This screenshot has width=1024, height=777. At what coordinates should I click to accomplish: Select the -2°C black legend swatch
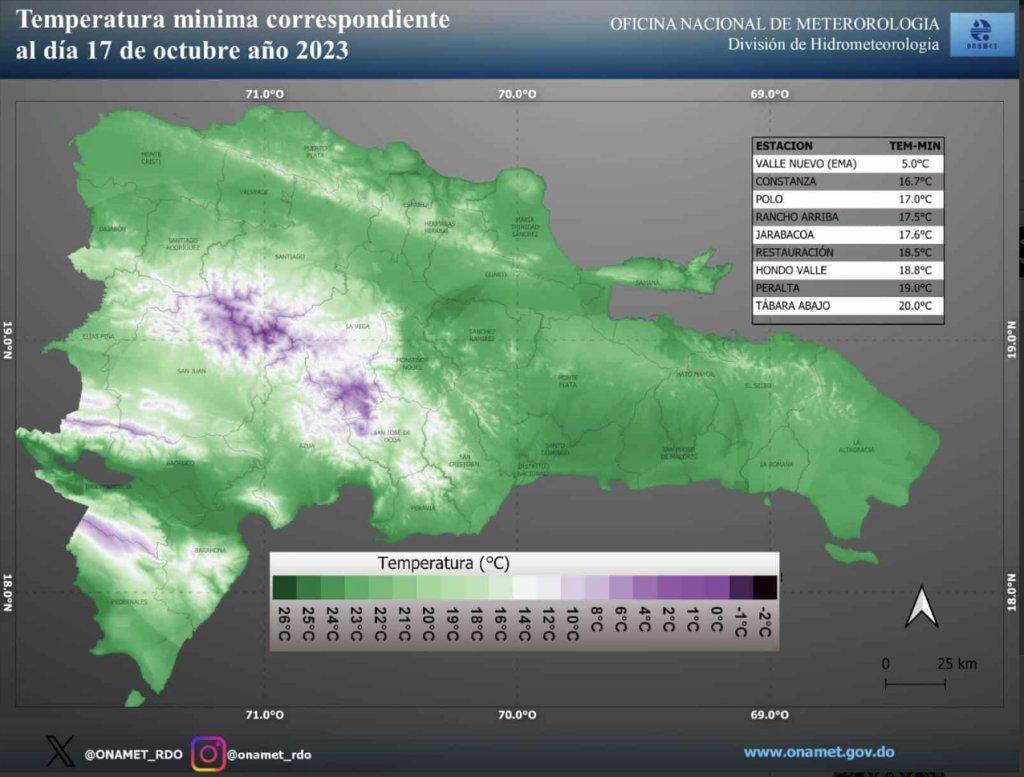click(765, 587)
